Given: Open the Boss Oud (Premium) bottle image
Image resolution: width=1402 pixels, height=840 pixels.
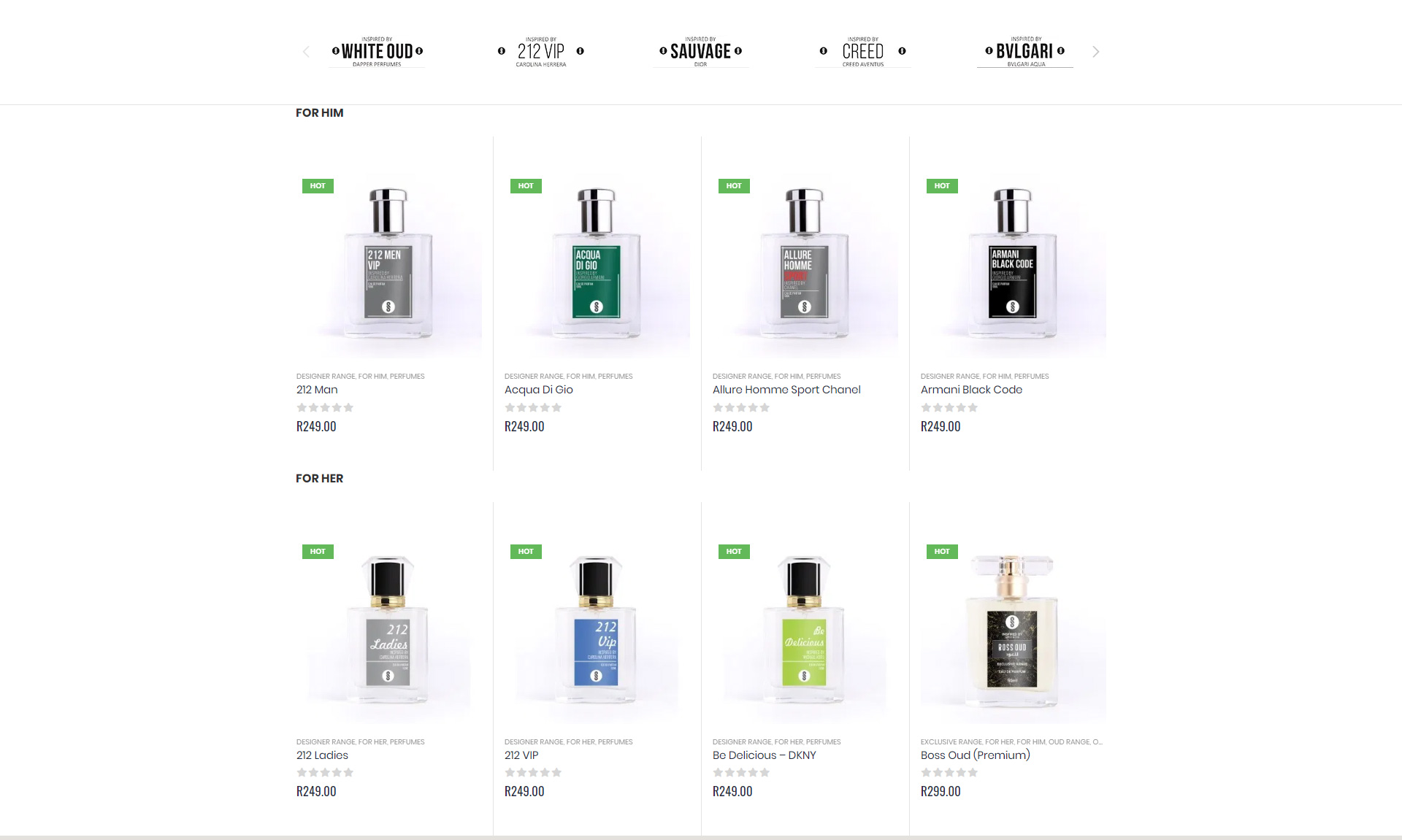Looking at the screenshot, I should point(1013,630).
